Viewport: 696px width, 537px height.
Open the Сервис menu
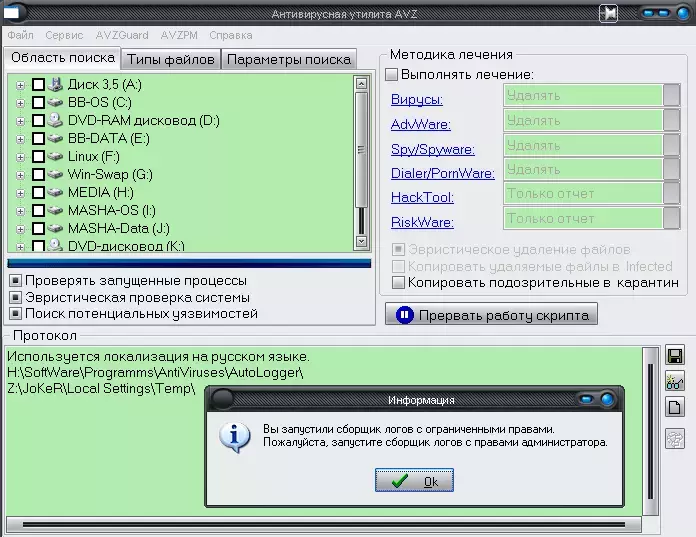(64, 35)
